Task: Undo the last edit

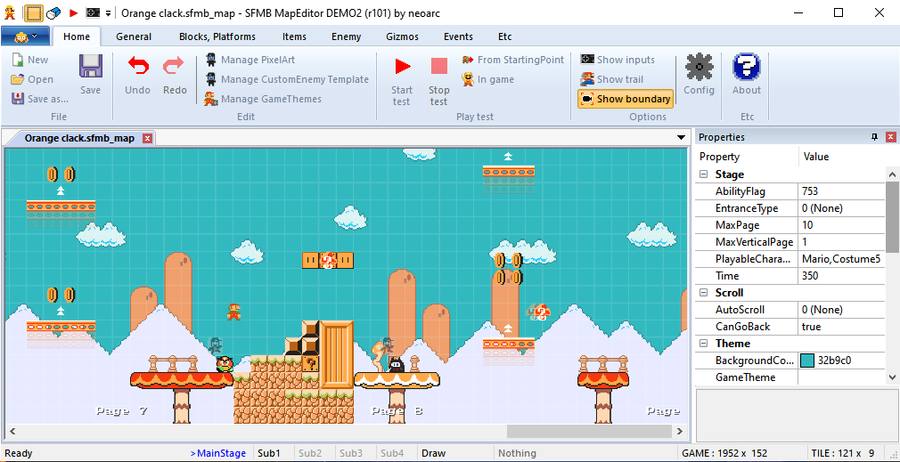Action: coord(138,75)
